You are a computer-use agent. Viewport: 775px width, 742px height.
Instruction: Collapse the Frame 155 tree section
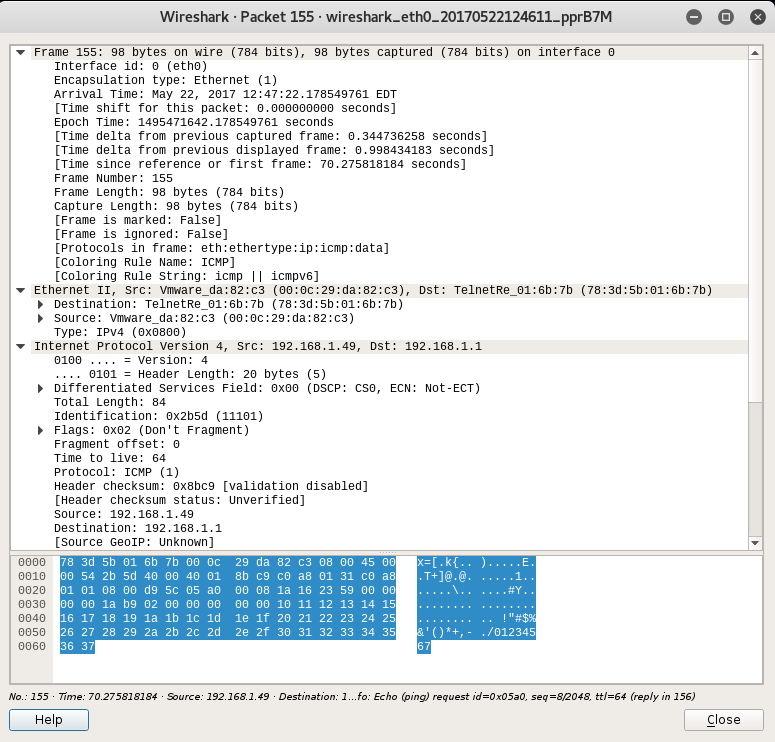20,52
